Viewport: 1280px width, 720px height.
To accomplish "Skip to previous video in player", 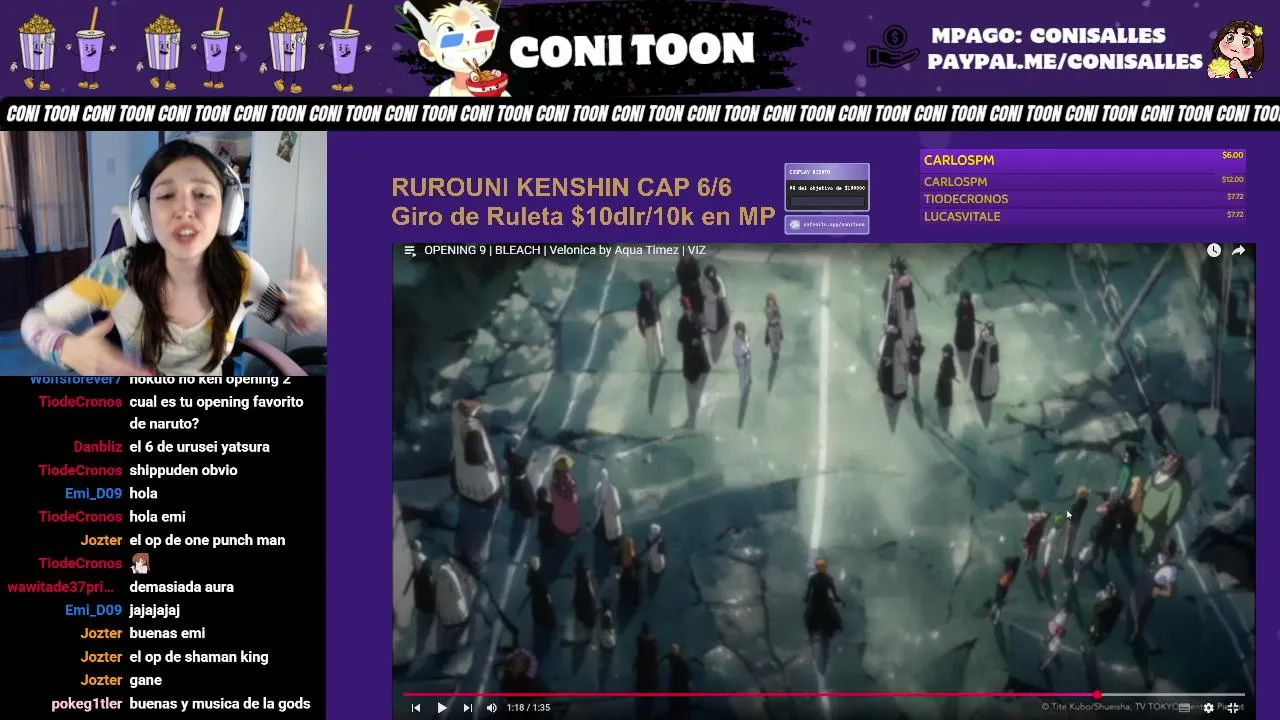I will click(416, 708).
